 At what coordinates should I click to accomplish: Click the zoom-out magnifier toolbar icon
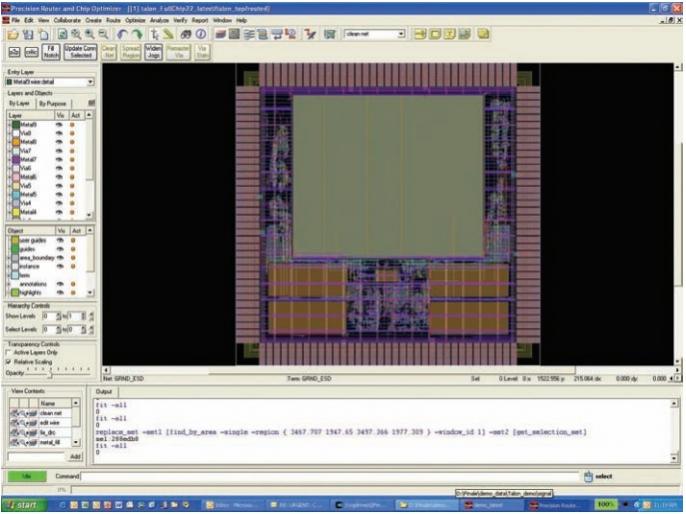tap(104, 34)
